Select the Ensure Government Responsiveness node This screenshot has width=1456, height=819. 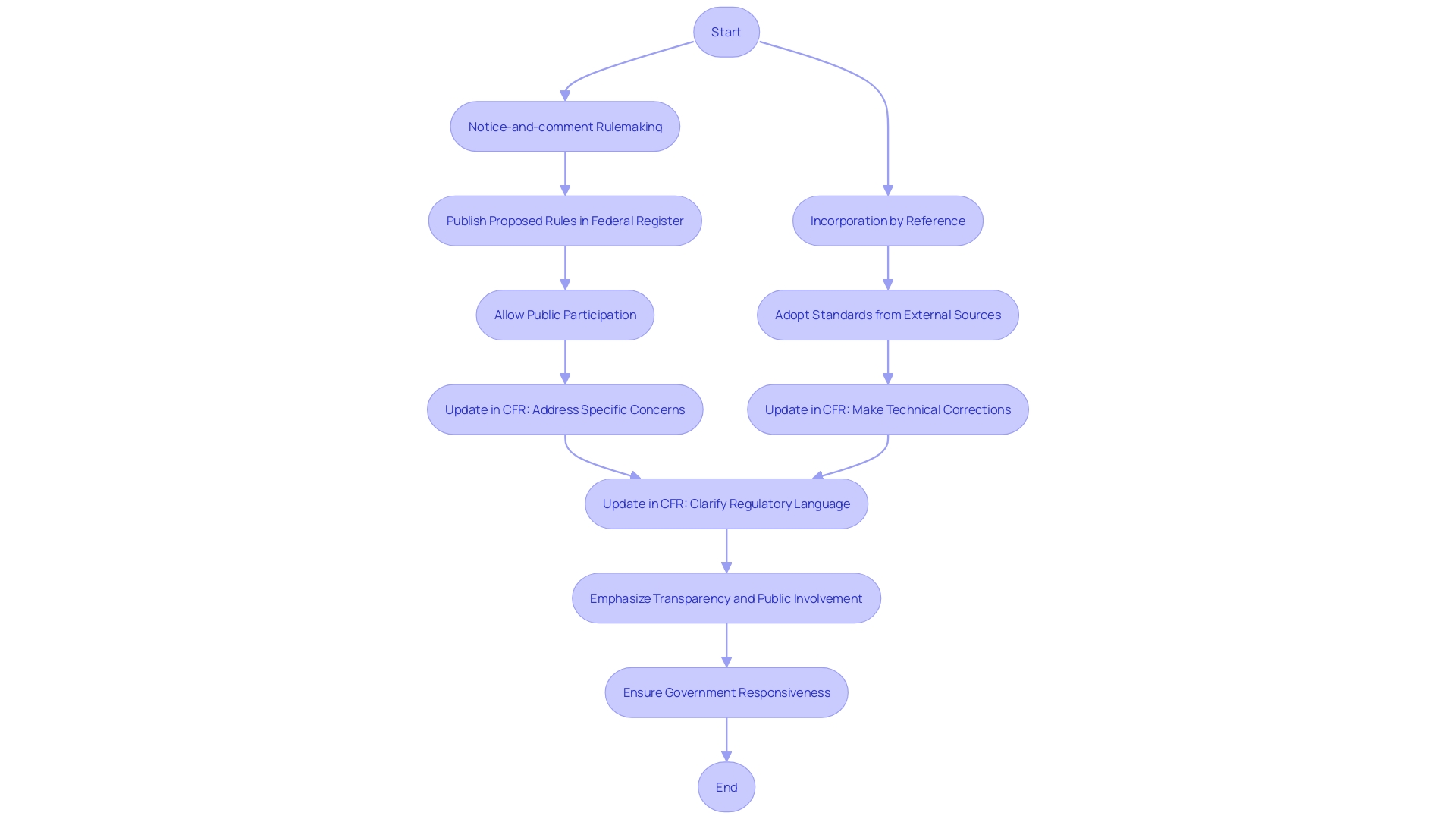point(726,692)
